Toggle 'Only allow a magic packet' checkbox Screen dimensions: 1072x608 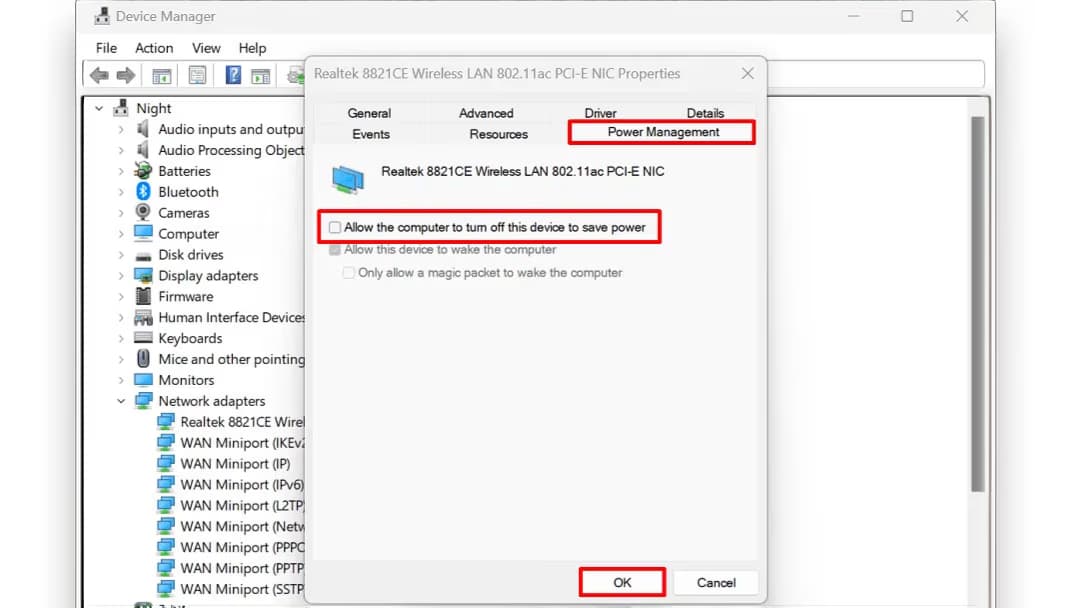(349, 273)
